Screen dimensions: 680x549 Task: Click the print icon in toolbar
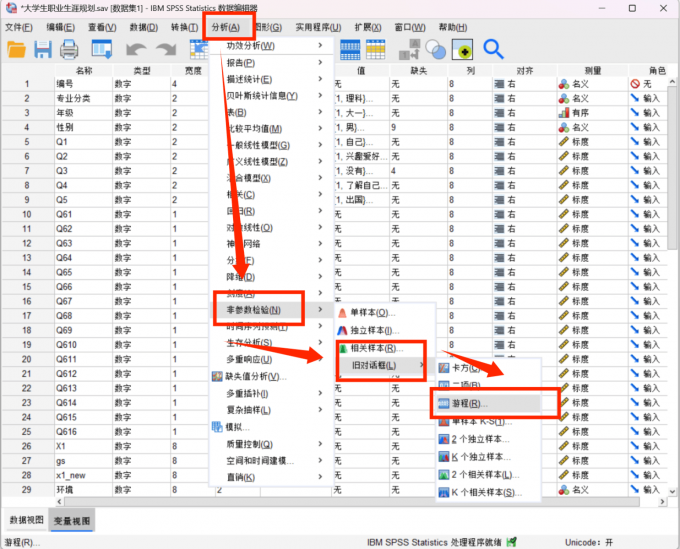pyautogui.click(x=69, y=49)
